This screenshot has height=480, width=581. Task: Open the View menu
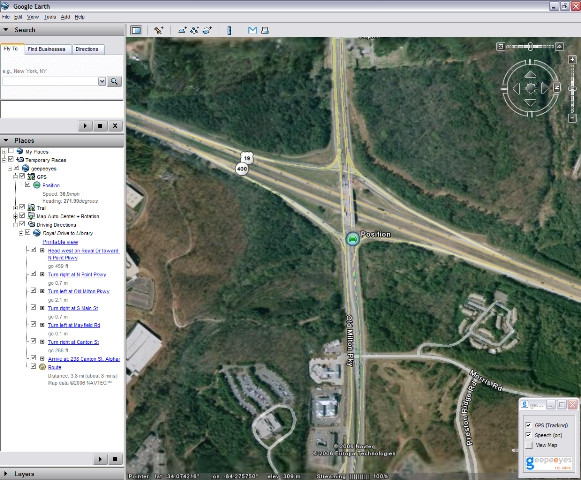point(33,17)
